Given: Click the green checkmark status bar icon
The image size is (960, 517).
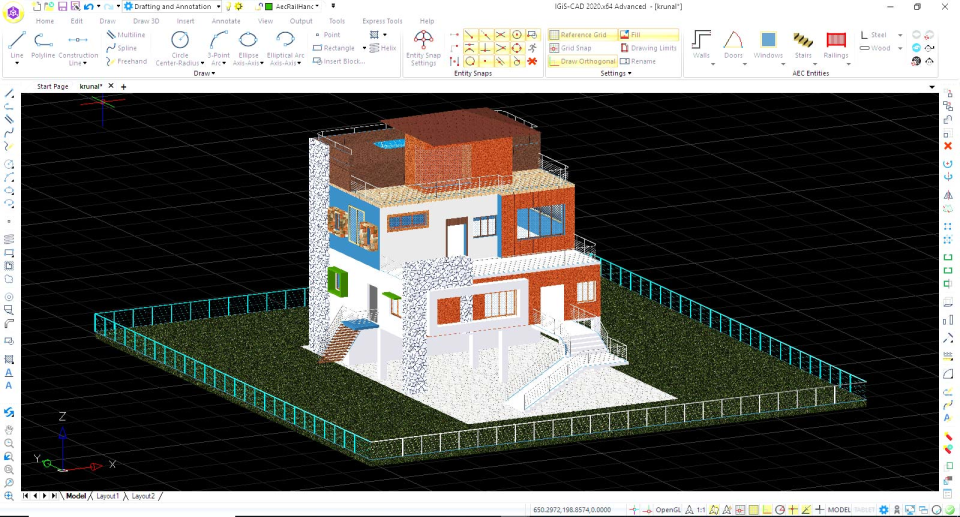Looking at the screenshot, I should (950, 510).
